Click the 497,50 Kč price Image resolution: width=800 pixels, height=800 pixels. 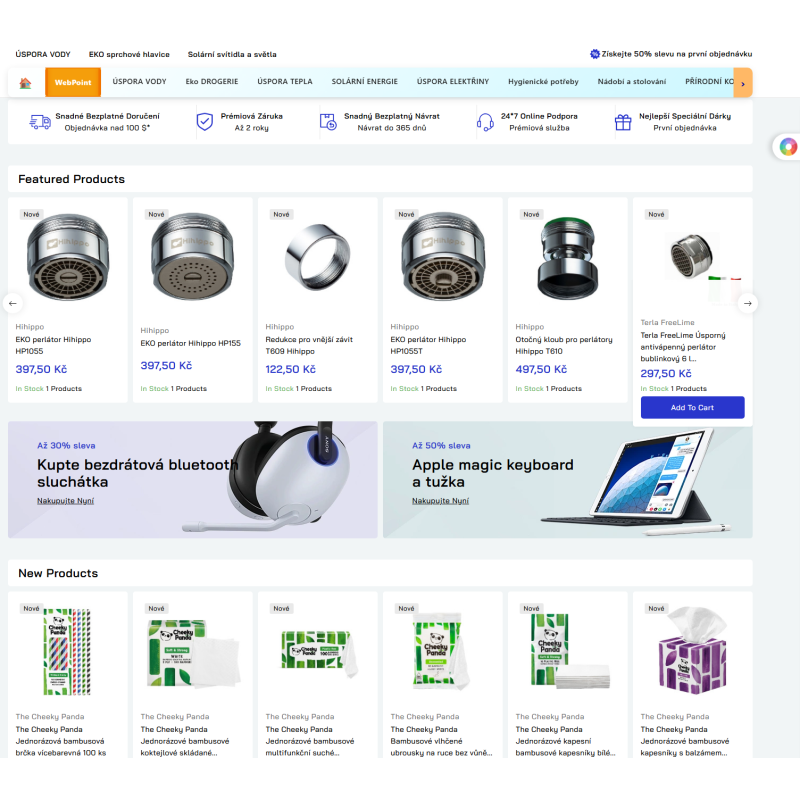541,369
